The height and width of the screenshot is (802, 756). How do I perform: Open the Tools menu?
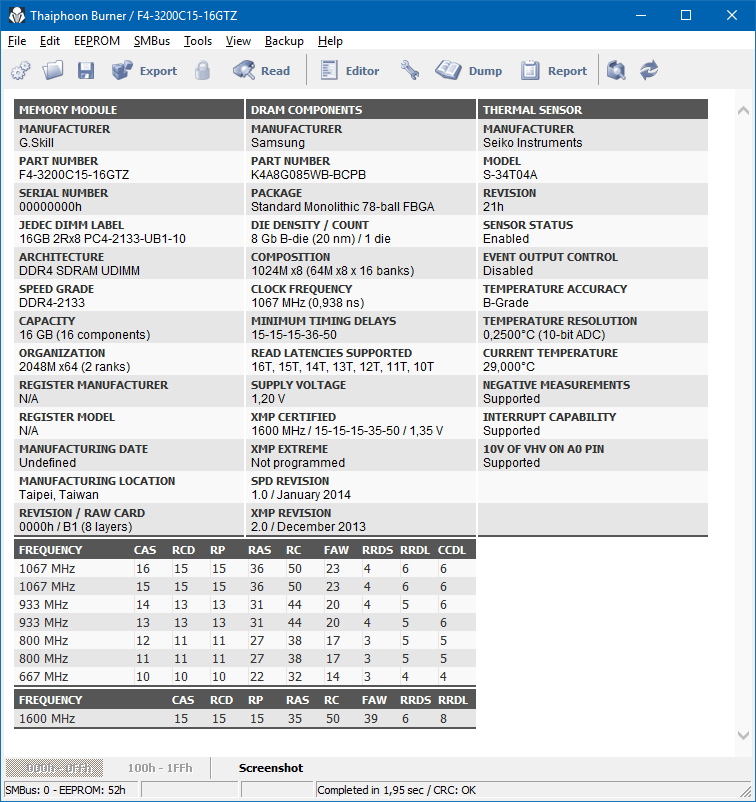(198, 41)
